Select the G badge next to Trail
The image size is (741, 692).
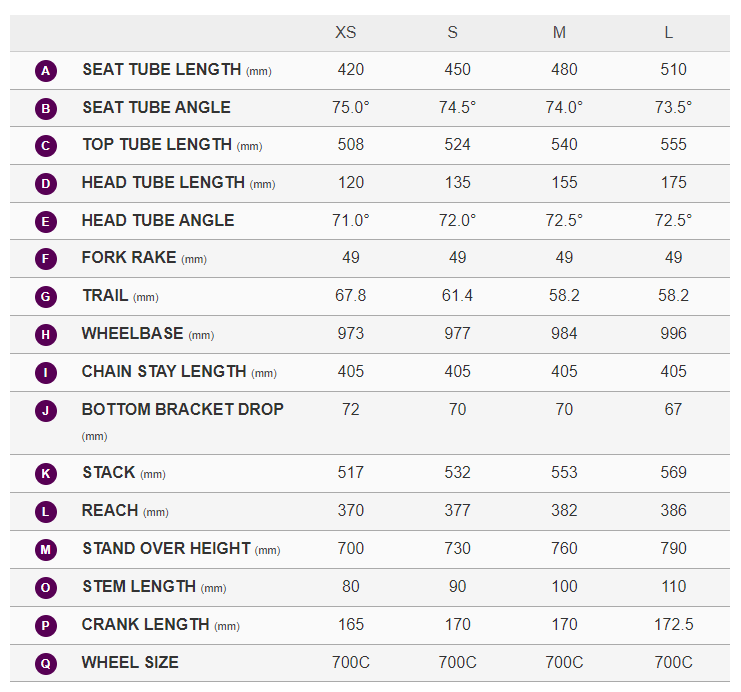pyautogui.click(x=46, y=297)
